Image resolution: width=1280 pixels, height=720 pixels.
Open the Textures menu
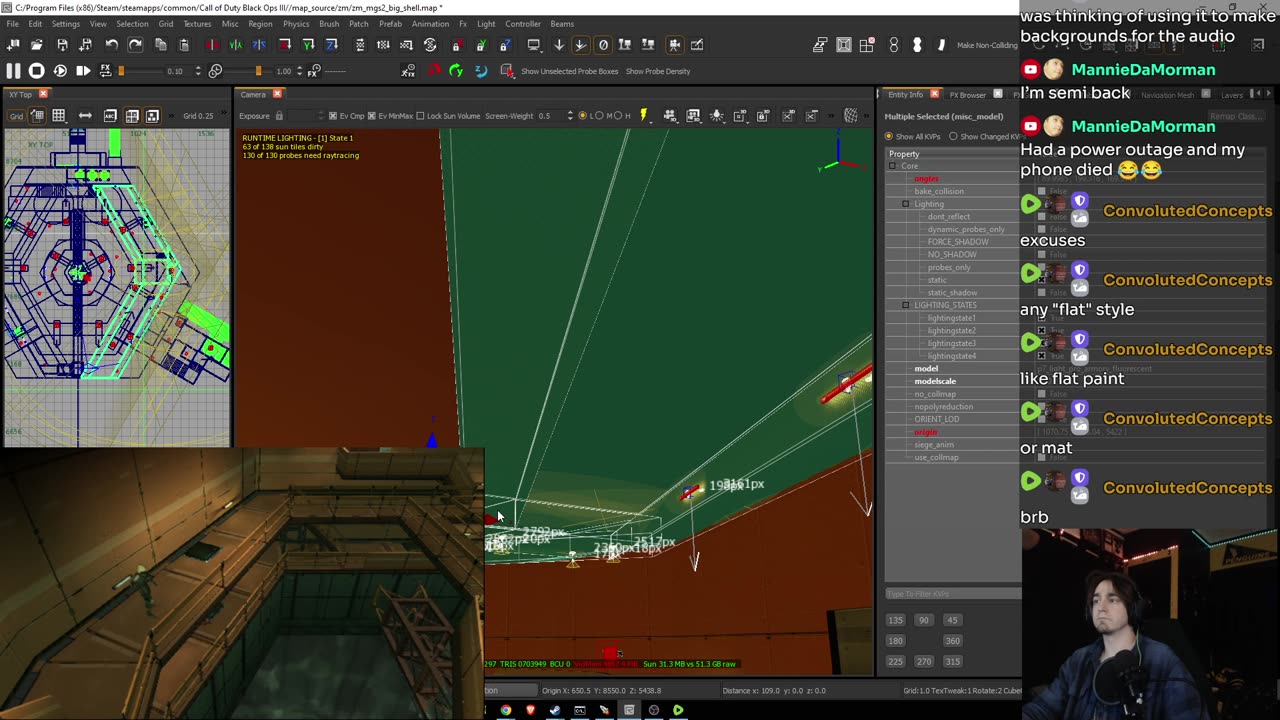point(197,24)
